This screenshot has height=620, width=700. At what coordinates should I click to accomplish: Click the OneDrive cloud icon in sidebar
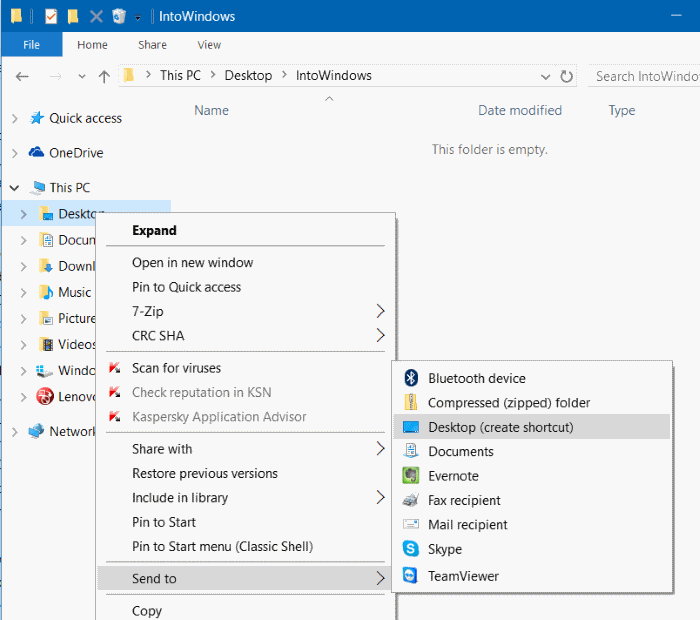(x=37, y=153)
